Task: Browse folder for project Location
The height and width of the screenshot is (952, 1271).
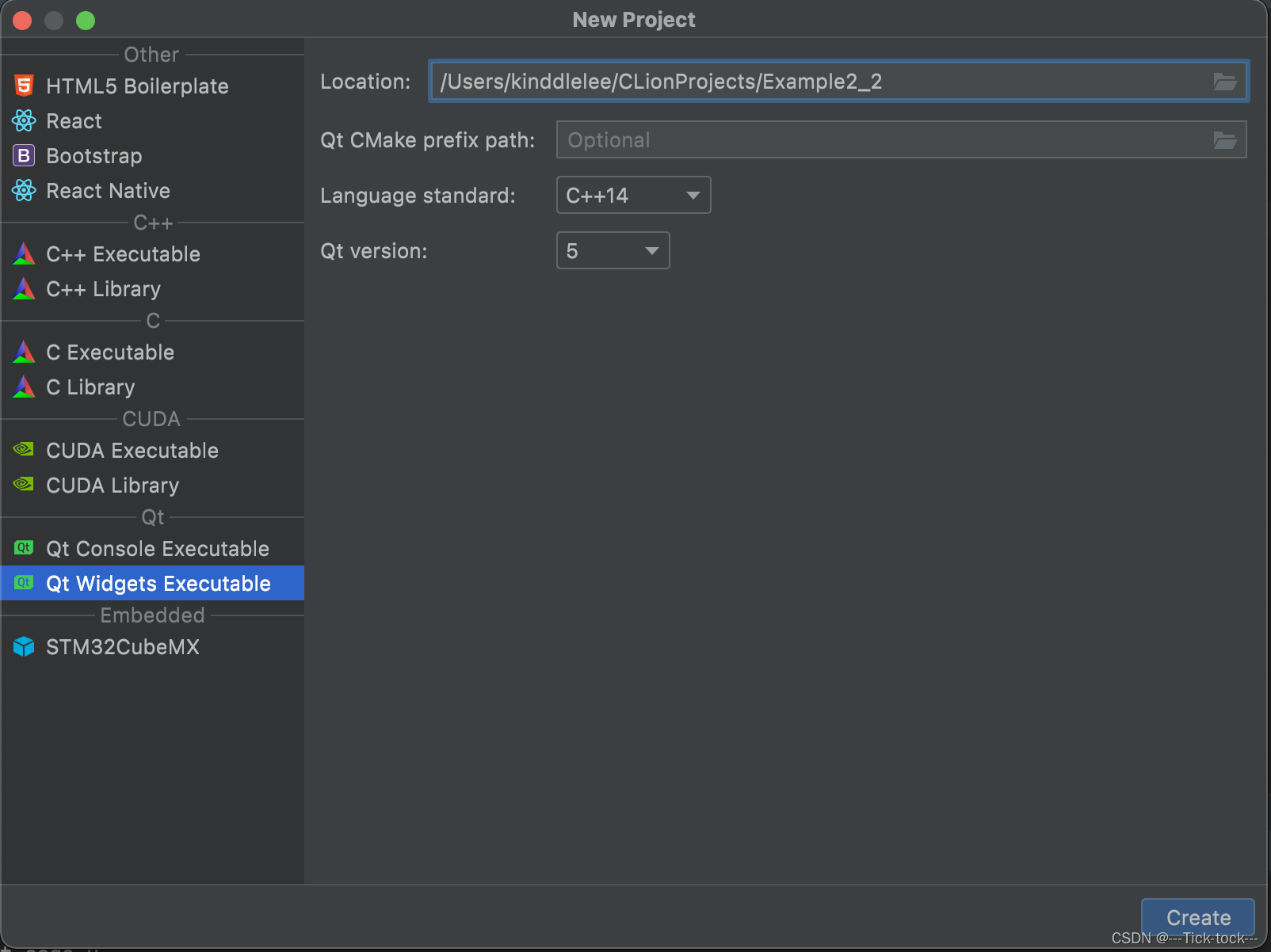Action: (x=1225, y=82)
